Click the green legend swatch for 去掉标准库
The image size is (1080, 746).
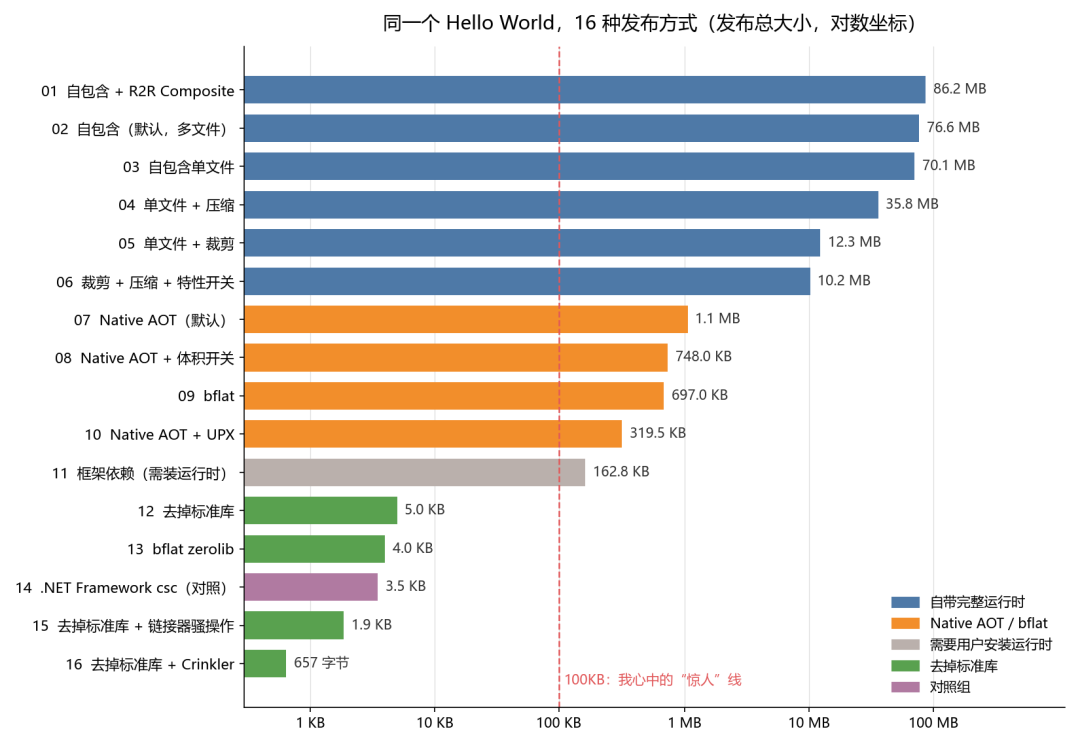[905, 666]
